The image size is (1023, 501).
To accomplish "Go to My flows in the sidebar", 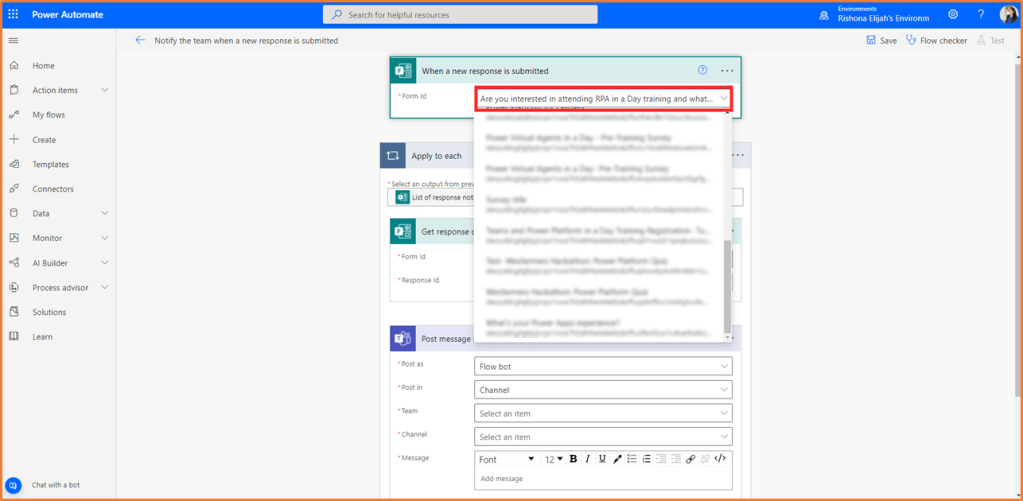I will click(x=48, y=115).
